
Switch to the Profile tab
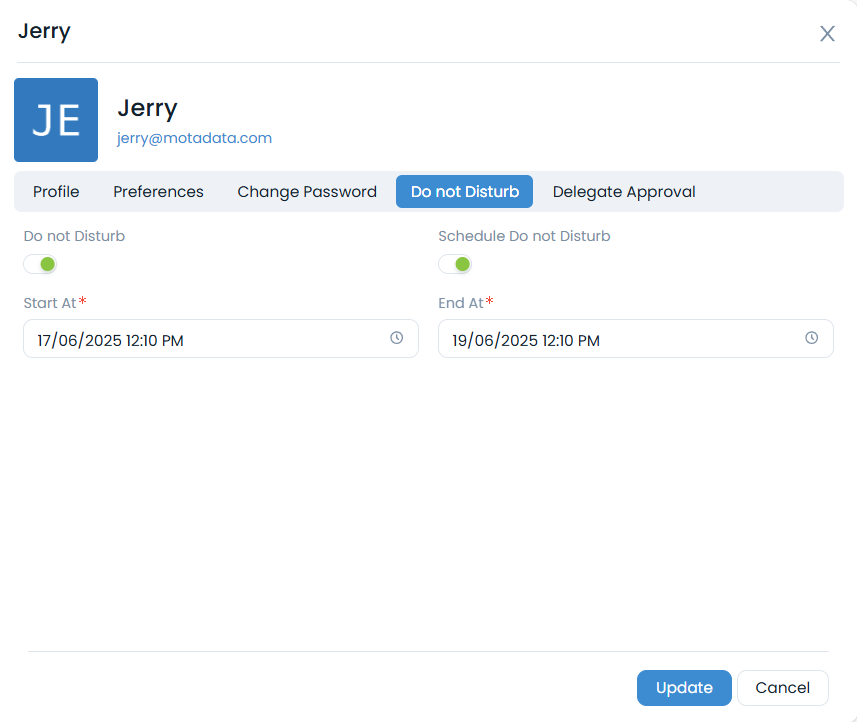(56, 192)
